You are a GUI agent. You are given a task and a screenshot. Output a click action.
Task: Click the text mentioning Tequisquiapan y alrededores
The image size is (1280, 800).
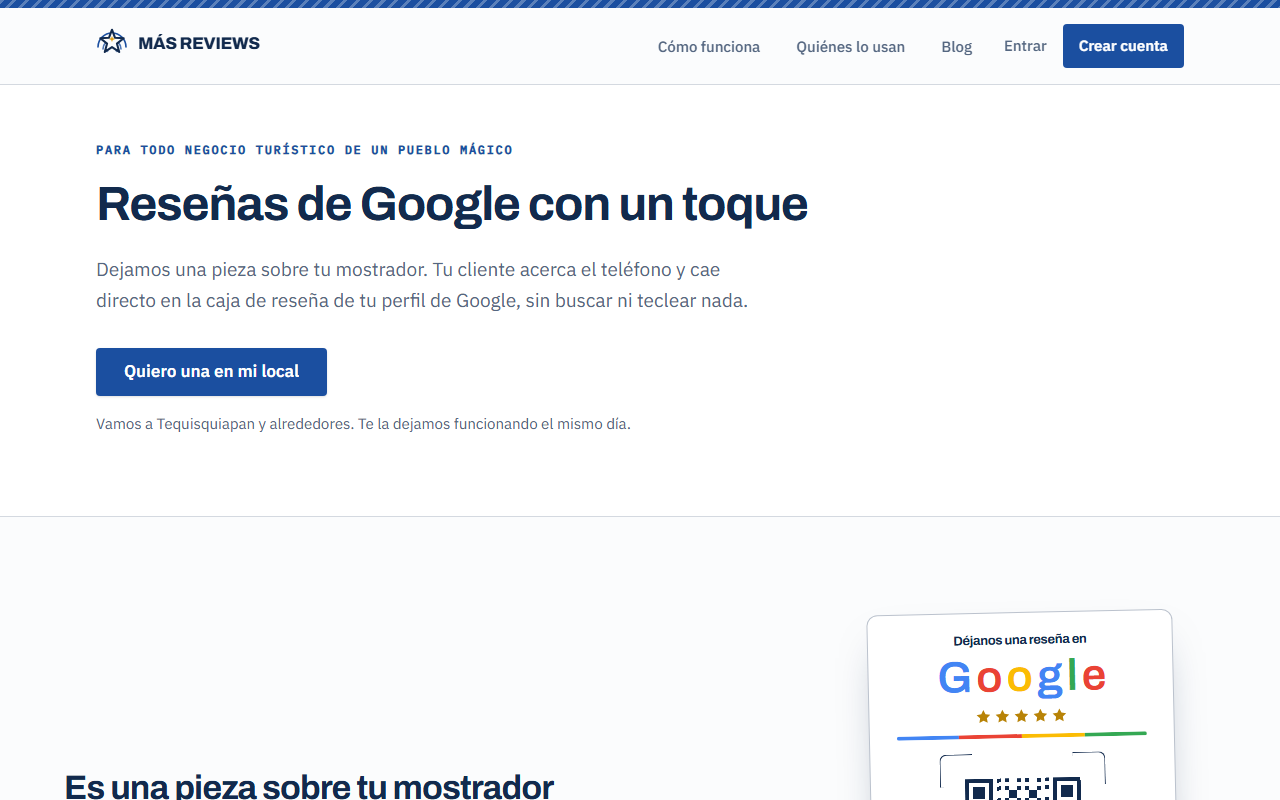(x=363, y=424)
